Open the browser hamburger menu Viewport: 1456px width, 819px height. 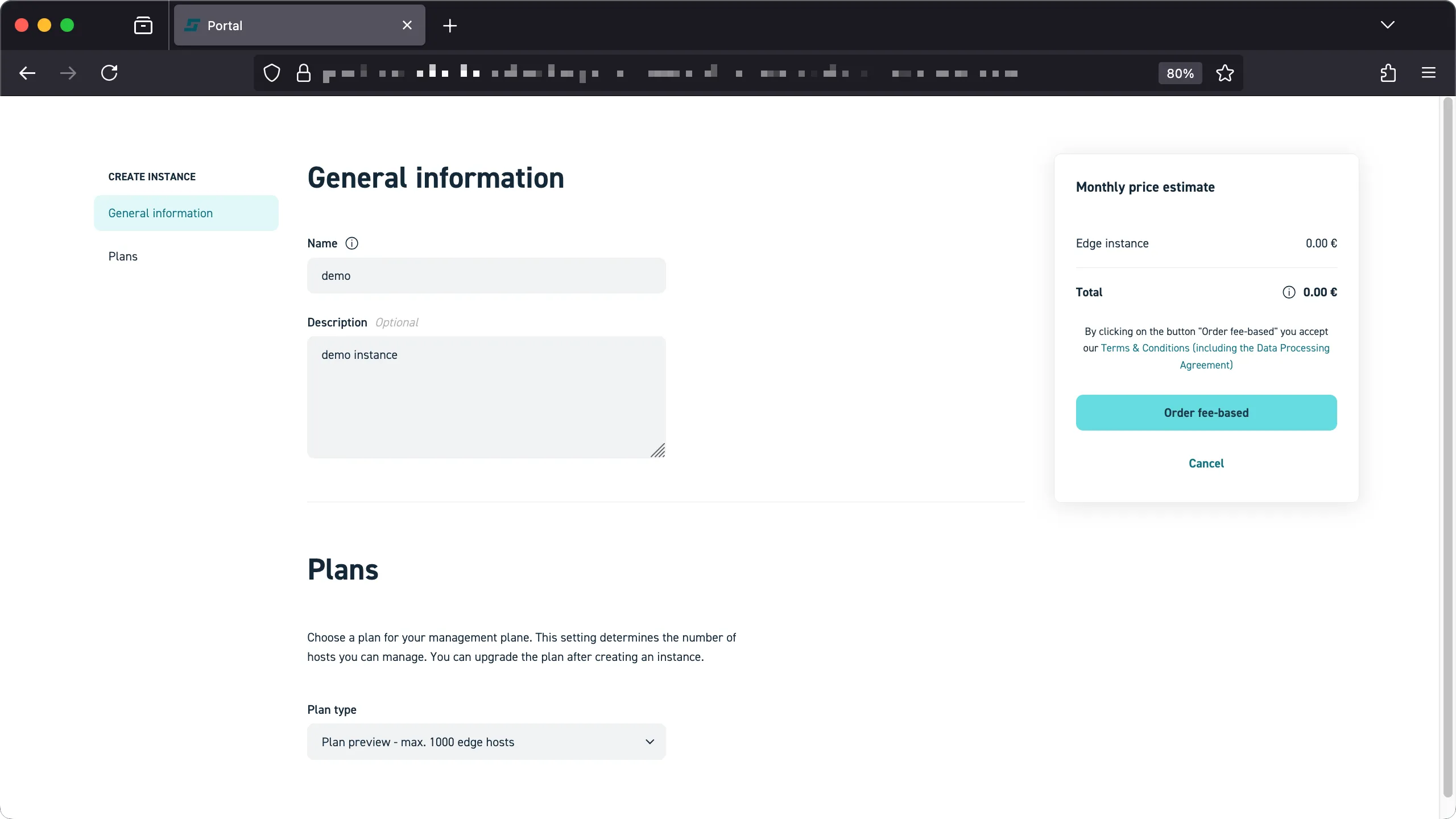[x=1429, y=73]
